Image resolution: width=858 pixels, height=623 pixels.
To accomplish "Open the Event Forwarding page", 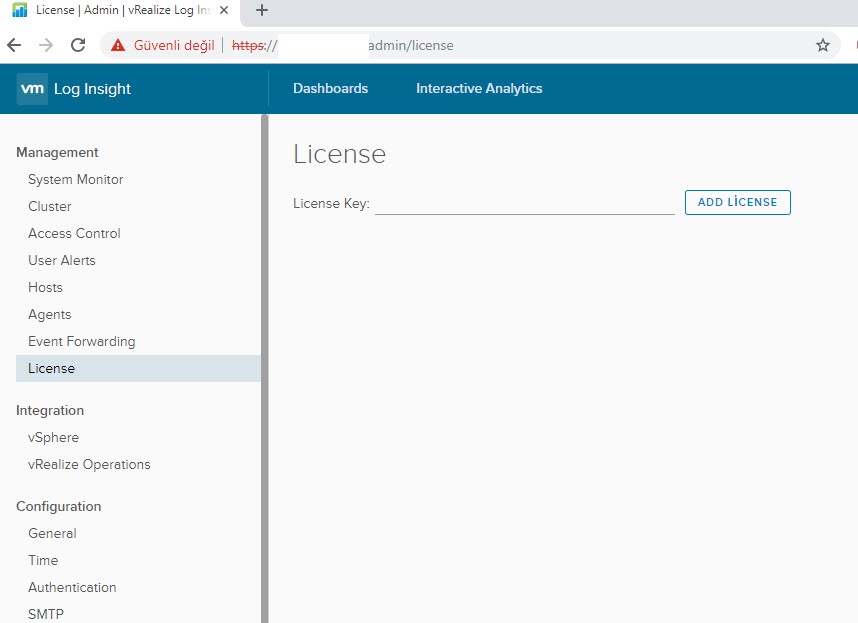I will click(x=81, y=342).
